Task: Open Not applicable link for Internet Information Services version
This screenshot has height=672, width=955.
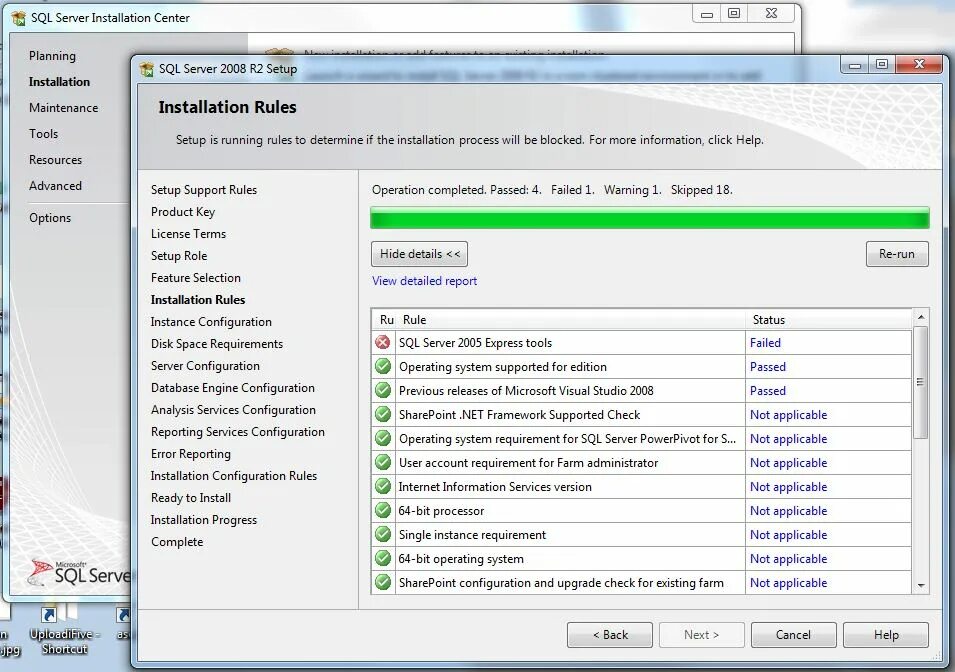Action: pyautogui.click(x=788, y=487)
